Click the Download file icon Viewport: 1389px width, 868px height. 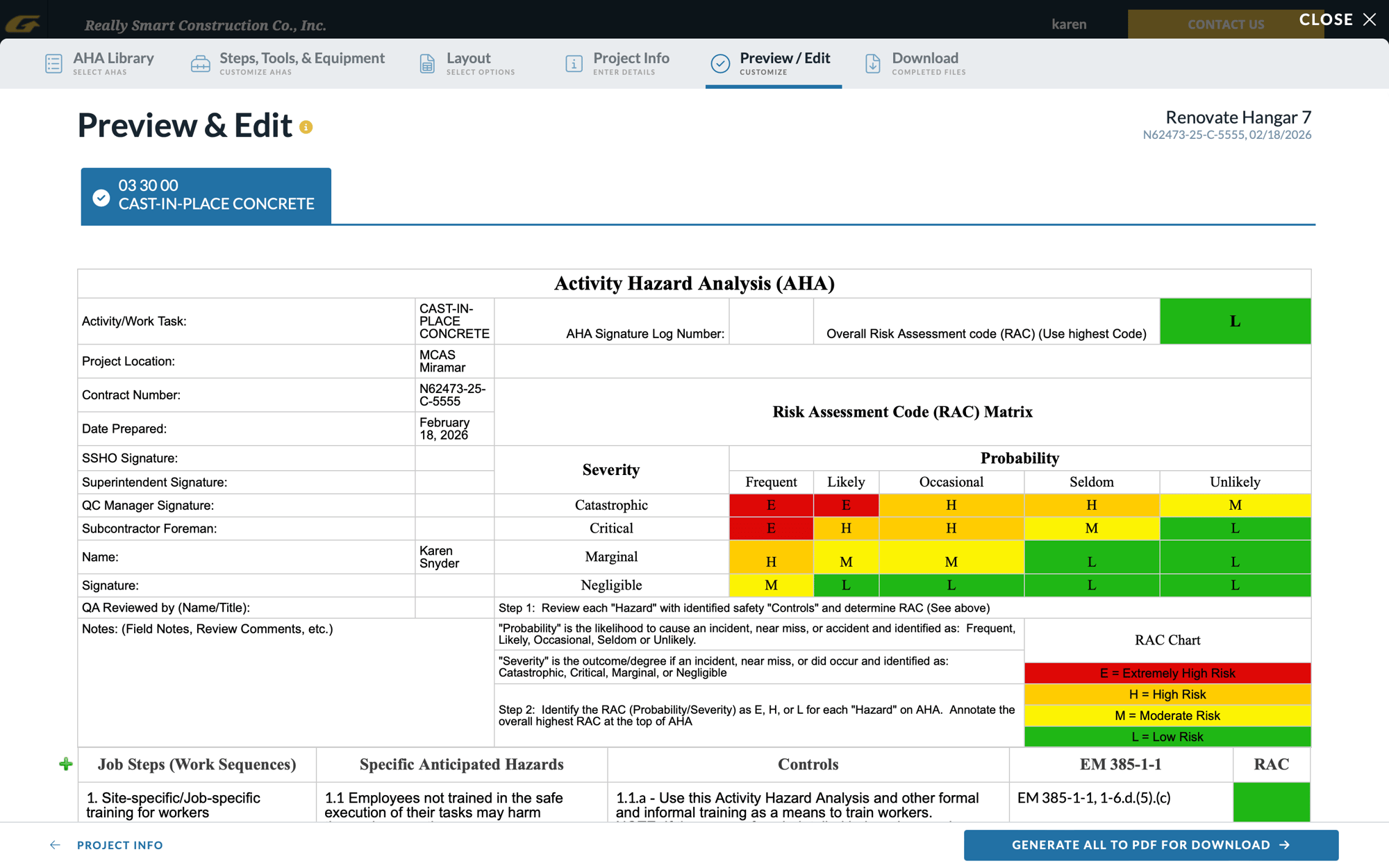[x=872, y=63]
